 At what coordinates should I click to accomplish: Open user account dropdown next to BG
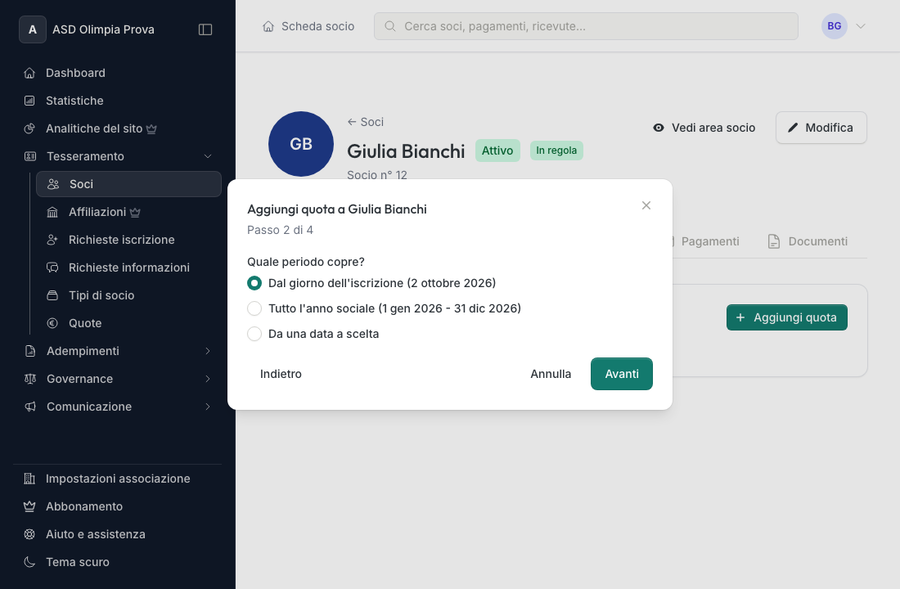(860, 26)
